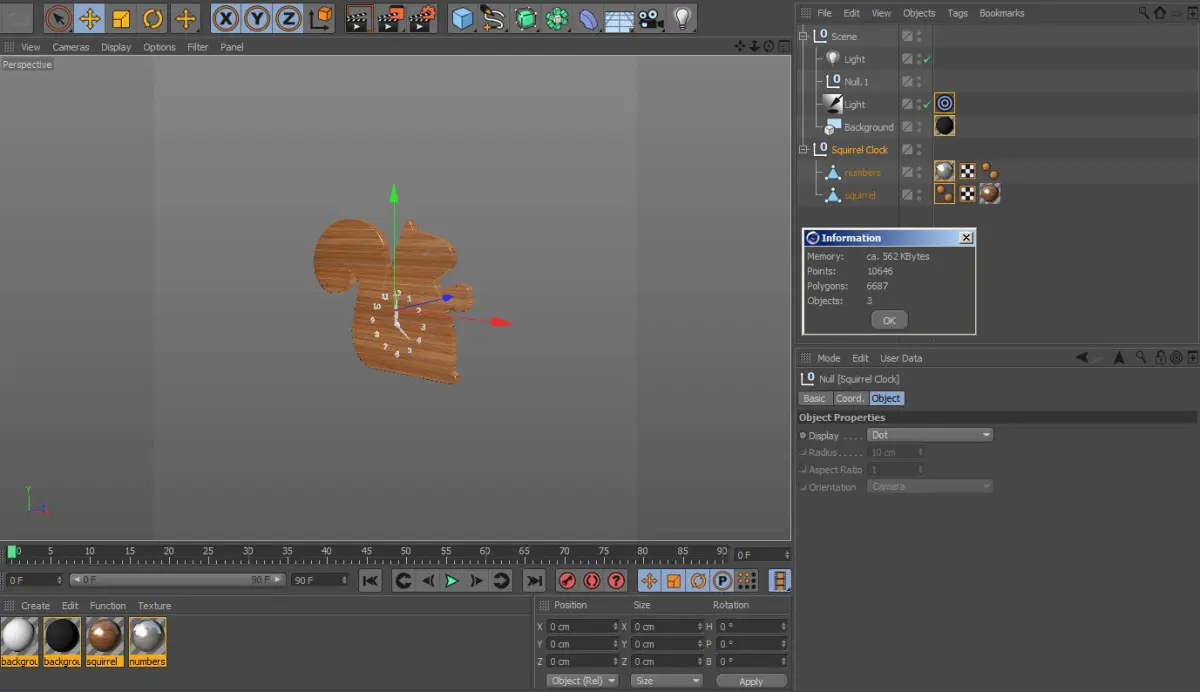The width and height of the screenshot is (1200, 692).
Task: Select the target tag on Light
Action: pyautogui.click(x=944, y=104)
